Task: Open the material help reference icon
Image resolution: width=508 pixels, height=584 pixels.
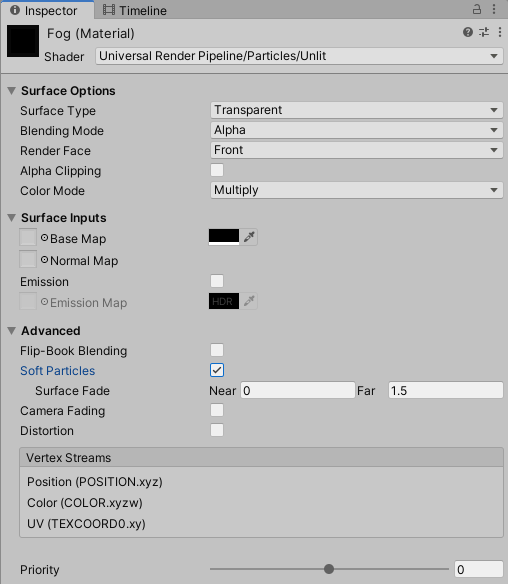Action: point(468,32)
